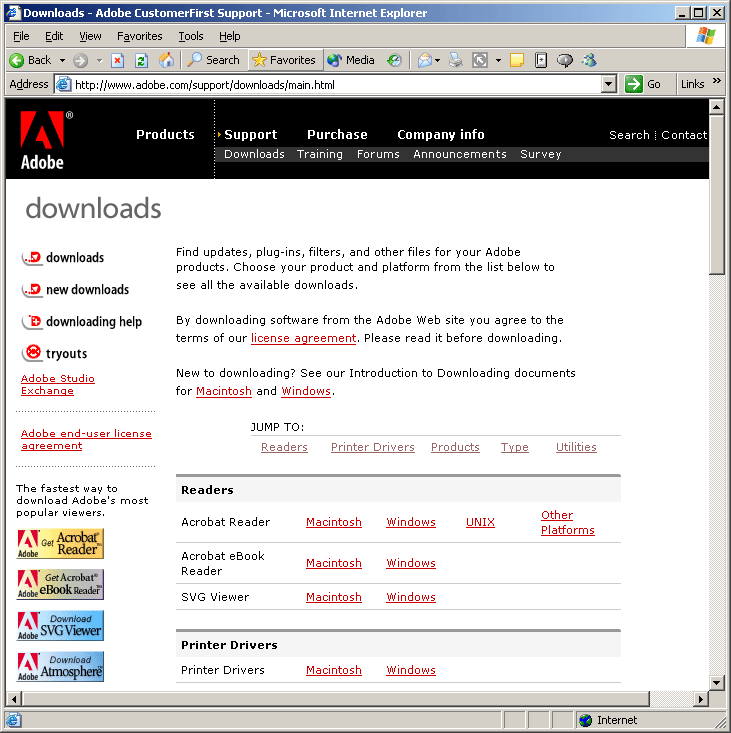The height and width of the screenshot is (733, 731).
Task: Click Search in the Adobe header
Action: [629, 135]
